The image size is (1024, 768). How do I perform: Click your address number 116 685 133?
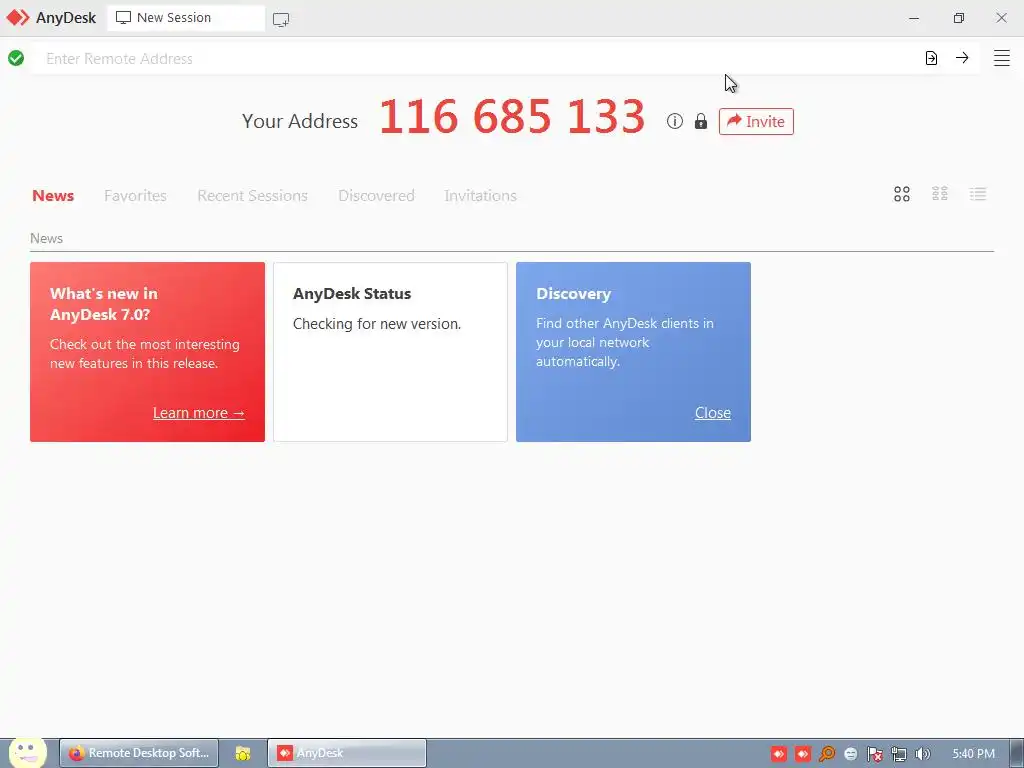click(x=513, y=117)
